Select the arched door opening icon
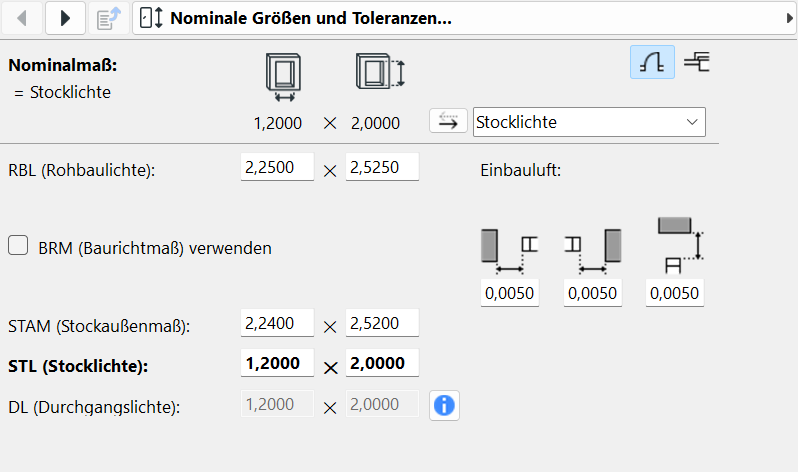Image resolution: width=798 pixels, height=472 pixels. pyautogui.click(x=651, y=63)
